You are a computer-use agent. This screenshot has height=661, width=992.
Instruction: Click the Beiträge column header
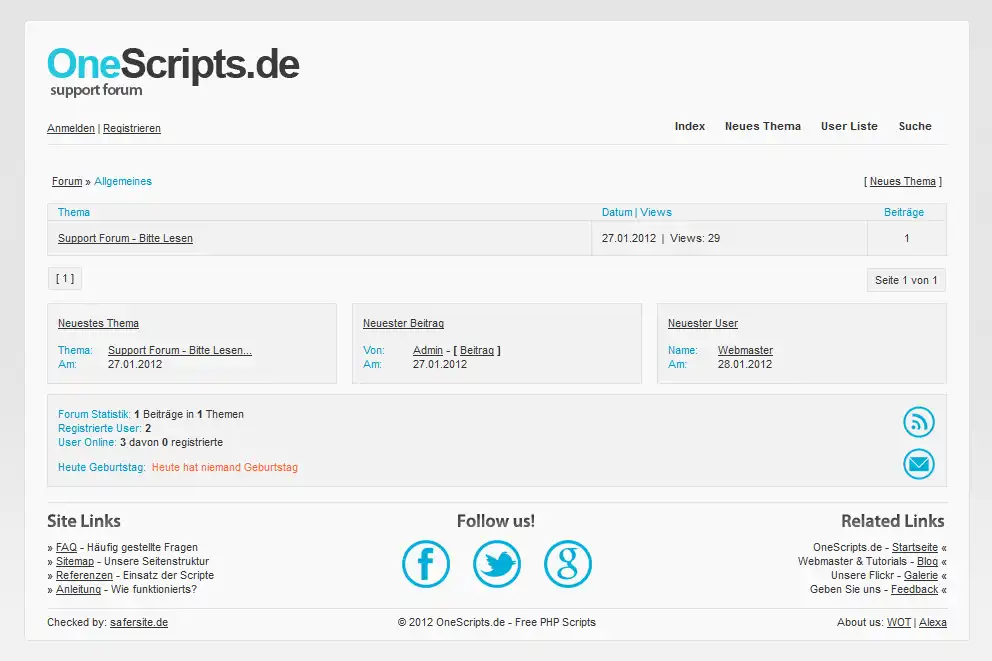pyautogui.click(x=903, y=213)
